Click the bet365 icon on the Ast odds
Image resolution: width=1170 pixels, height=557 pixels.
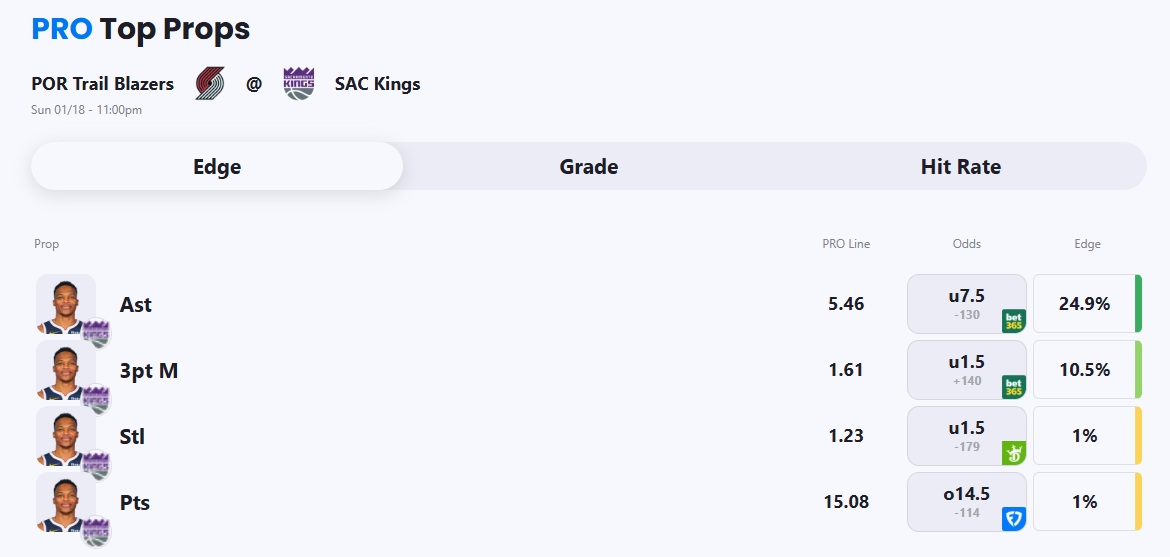(1014, 321)
